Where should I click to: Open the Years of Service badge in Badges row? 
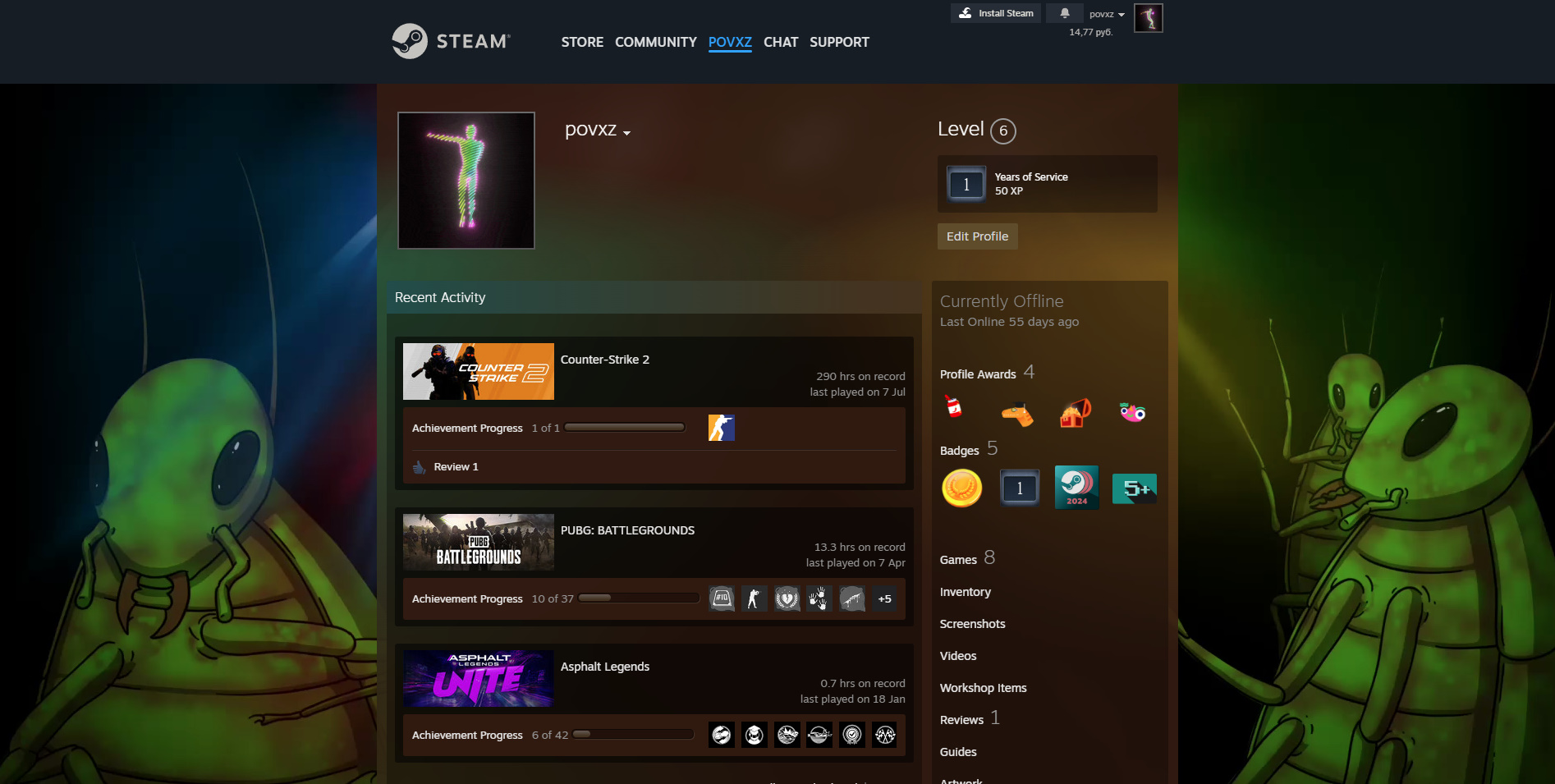coord(1020,488)
